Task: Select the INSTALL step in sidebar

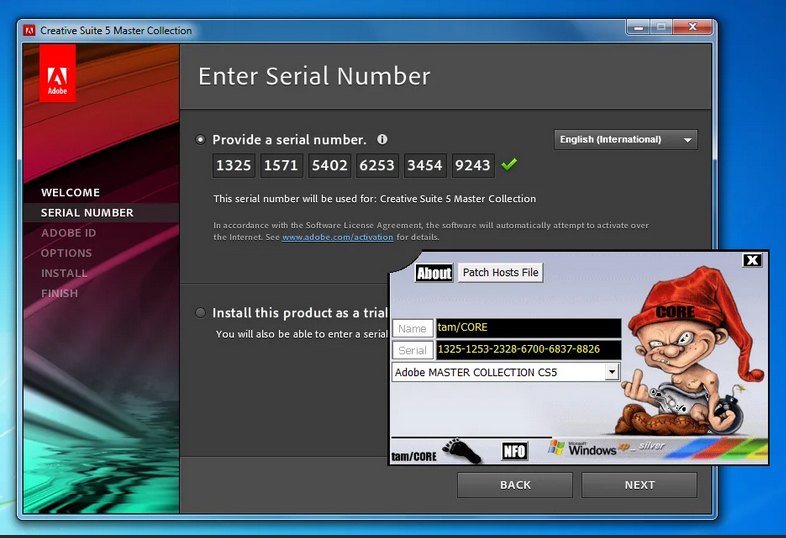Action: pos(64,273)
